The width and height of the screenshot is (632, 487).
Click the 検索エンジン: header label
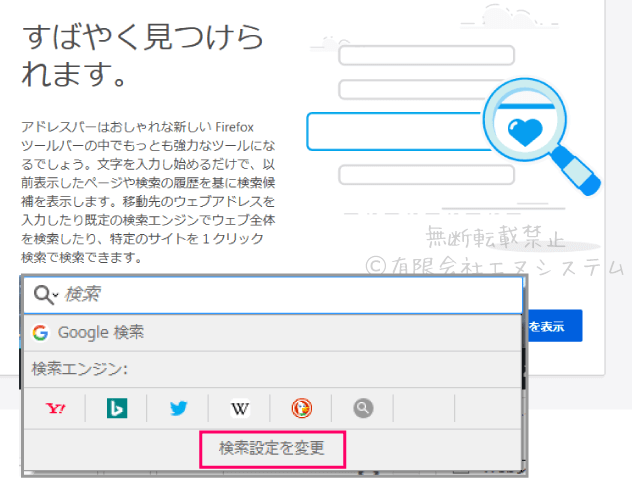tap(80, 369)
